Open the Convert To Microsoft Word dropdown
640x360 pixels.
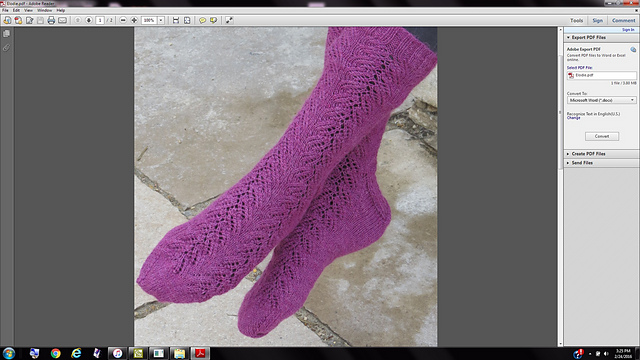[602, 100]
